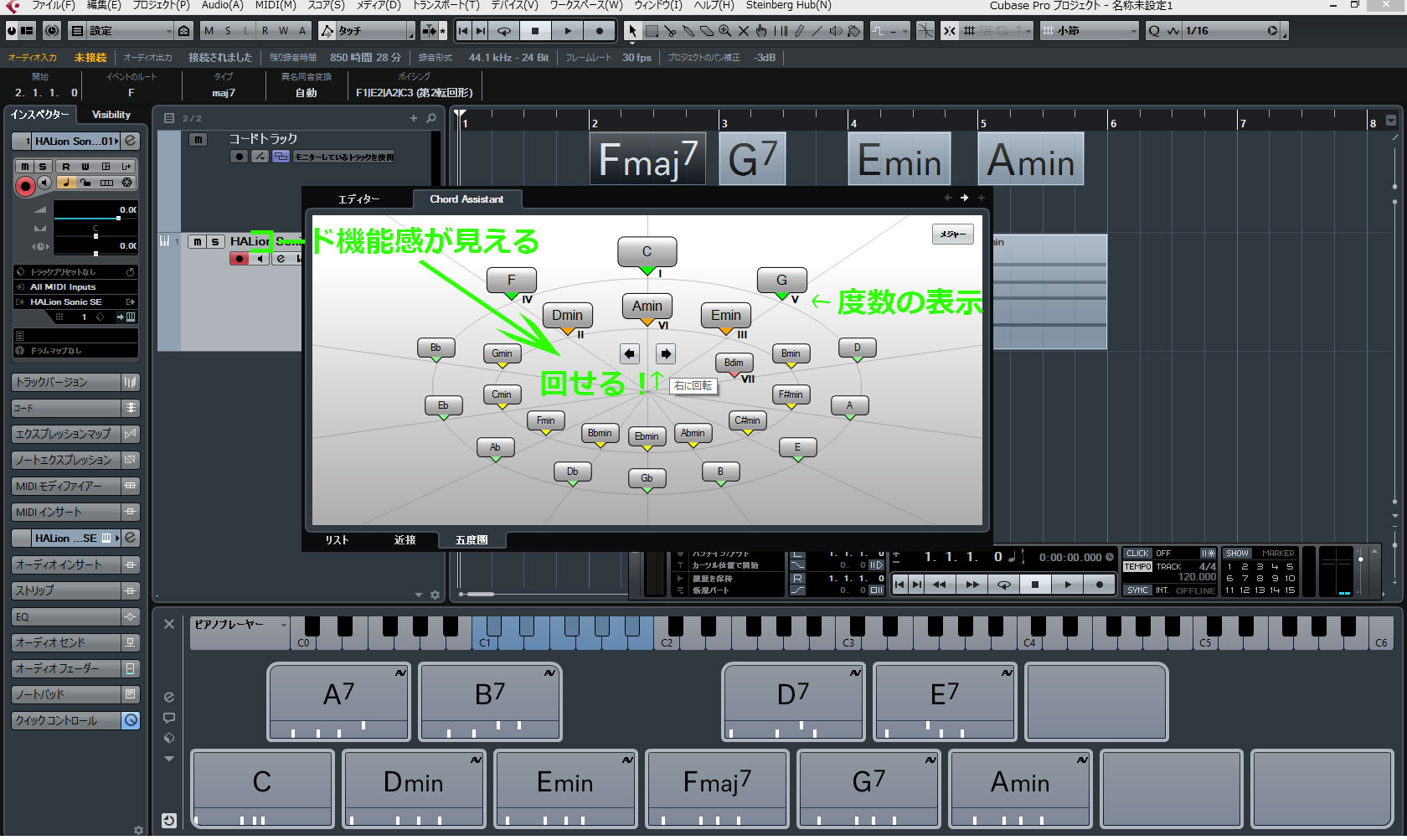
Task: Select the Zoom magnifier tool
Action: pyautogui.click(x=725, y=31)
